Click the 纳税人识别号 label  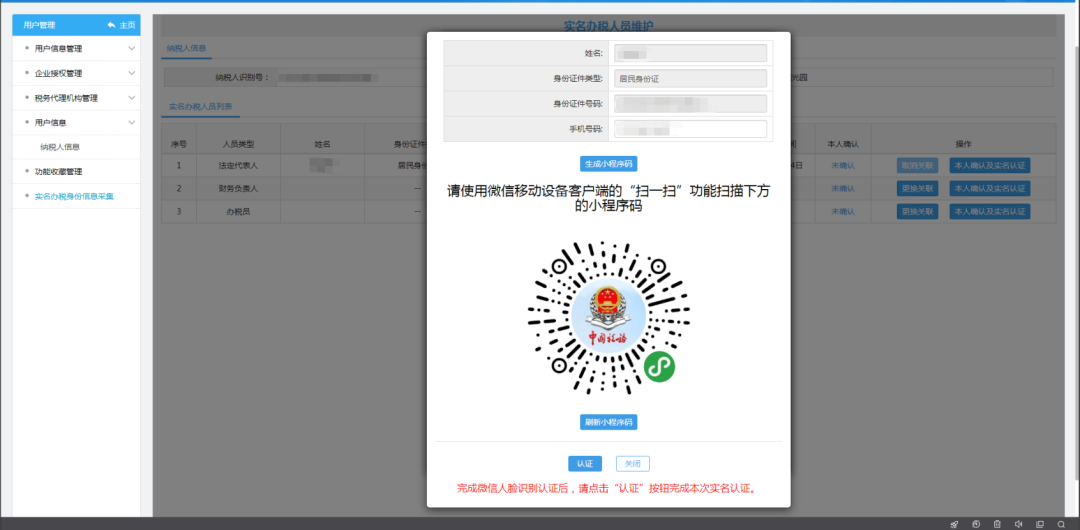242,78
